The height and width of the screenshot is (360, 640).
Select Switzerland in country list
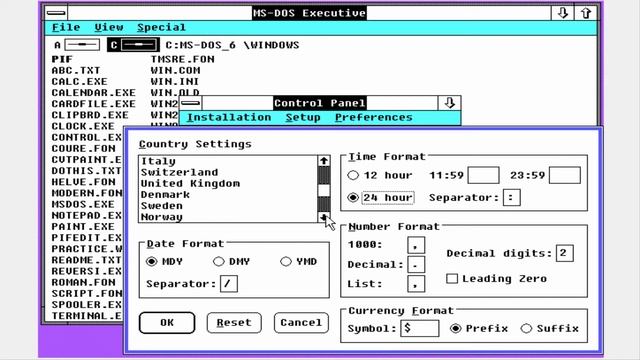coord(228,172)
